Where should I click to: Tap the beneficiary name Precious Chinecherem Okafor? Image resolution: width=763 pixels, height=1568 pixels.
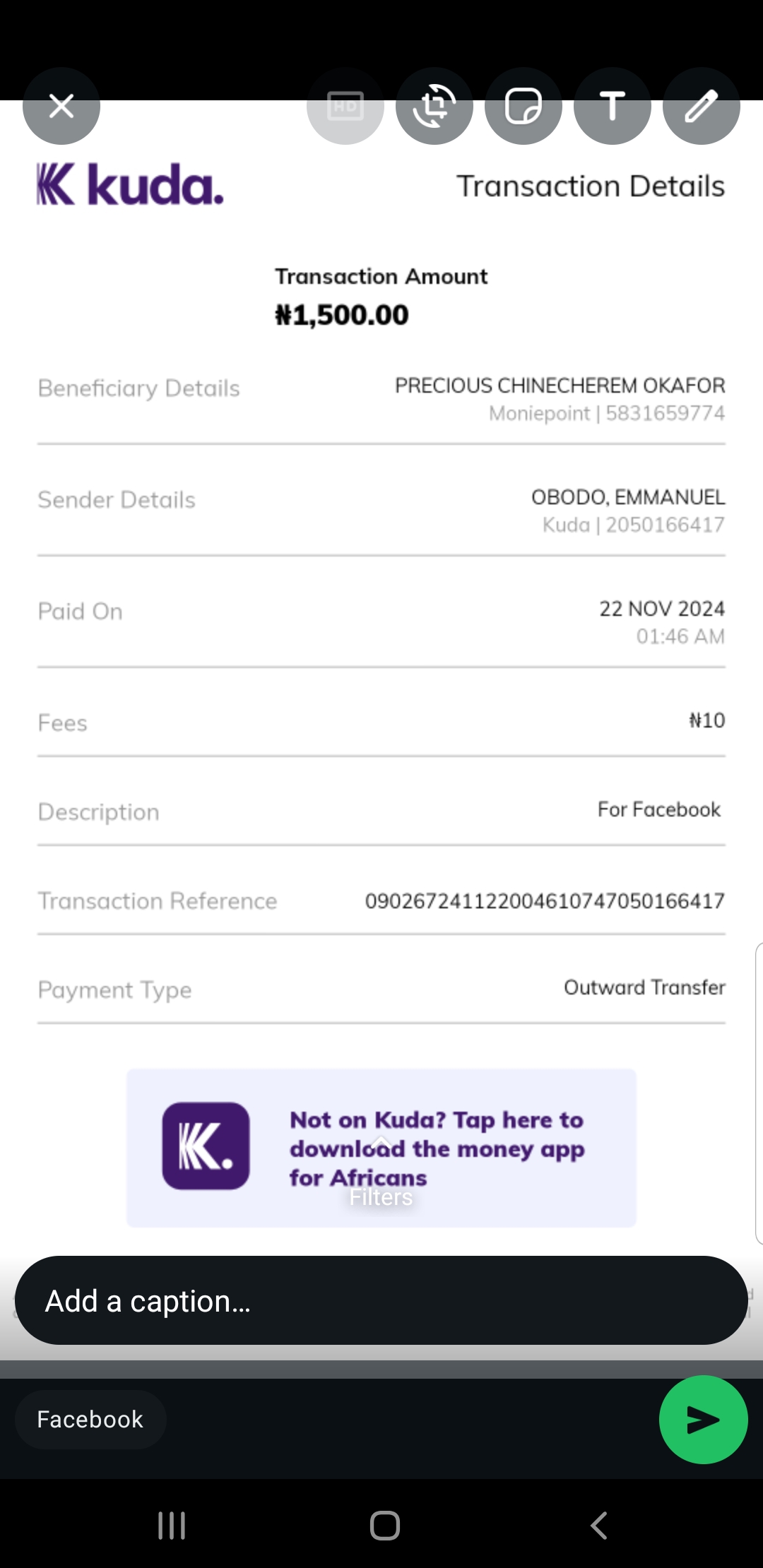pos(560,386)
